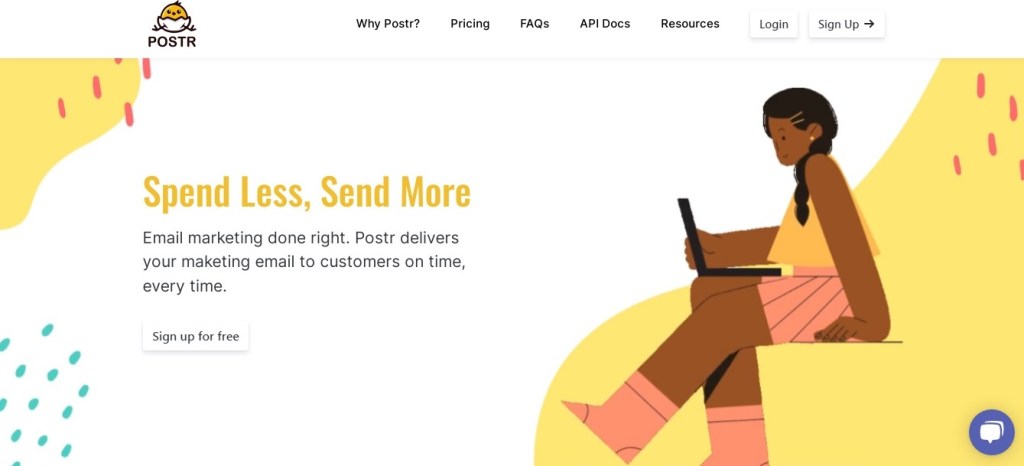Open the Why Postr? page
1024x466 pixels.
[x=388, y=23]
